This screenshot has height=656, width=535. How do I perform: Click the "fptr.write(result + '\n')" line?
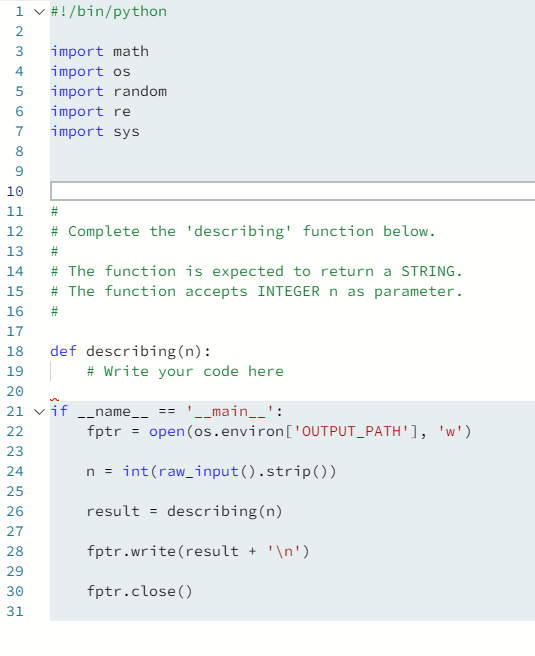198,551
